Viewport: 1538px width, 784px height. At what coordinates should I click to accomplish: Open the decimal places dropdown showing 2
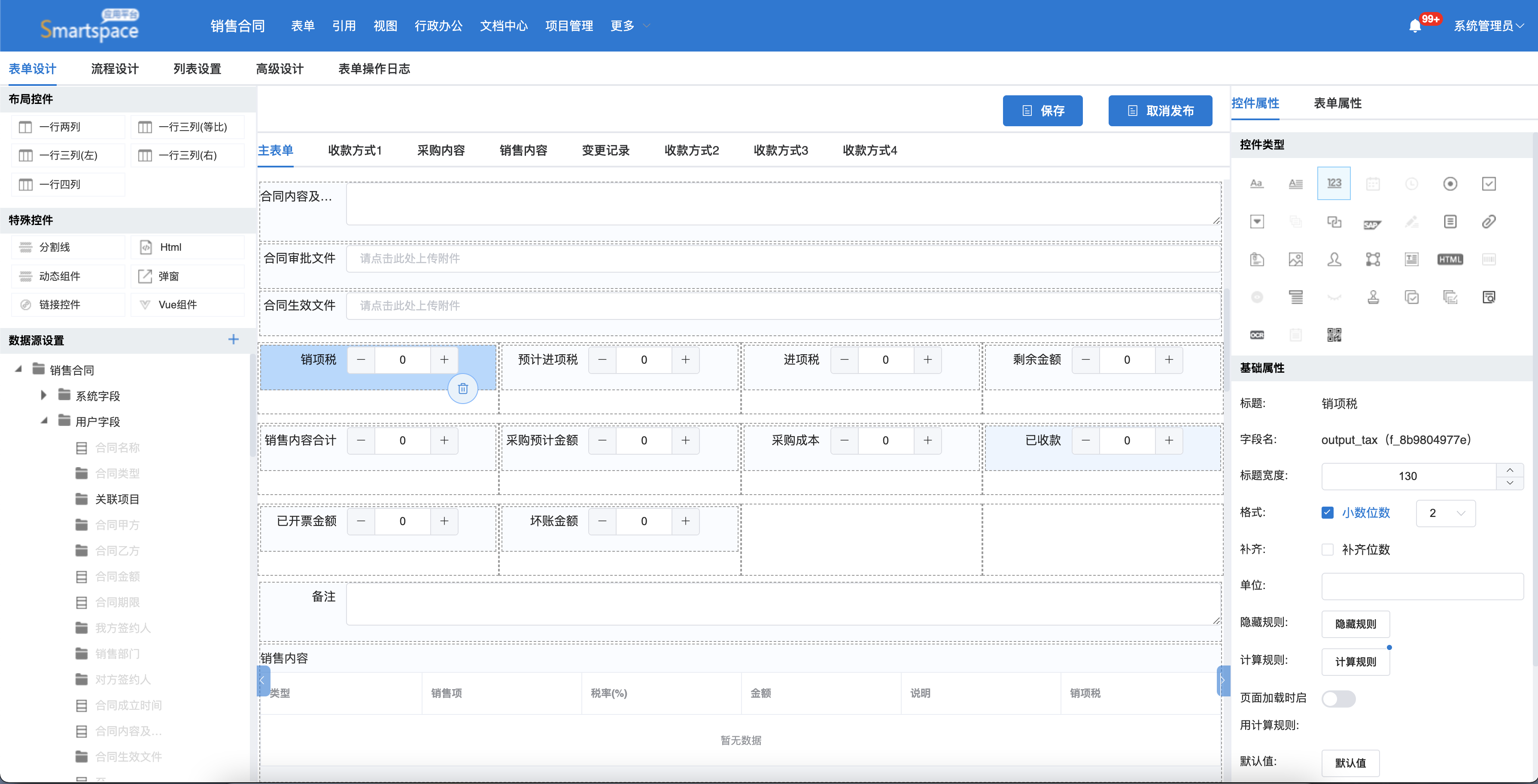[x=1445, y=513]
